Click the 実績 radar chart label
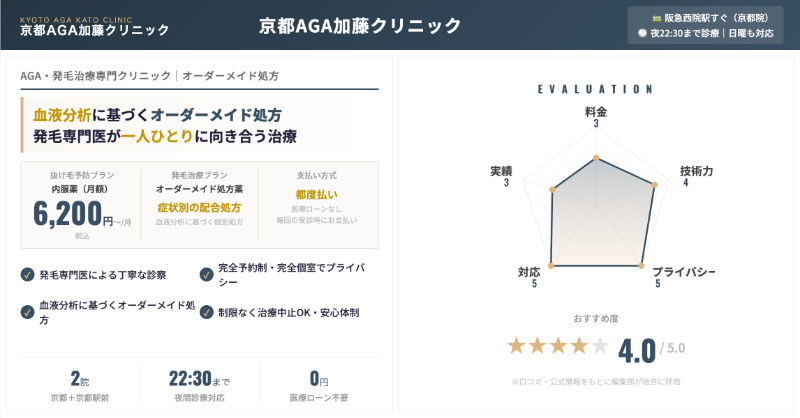The image size is (800, 418). [x=501, y=171]
